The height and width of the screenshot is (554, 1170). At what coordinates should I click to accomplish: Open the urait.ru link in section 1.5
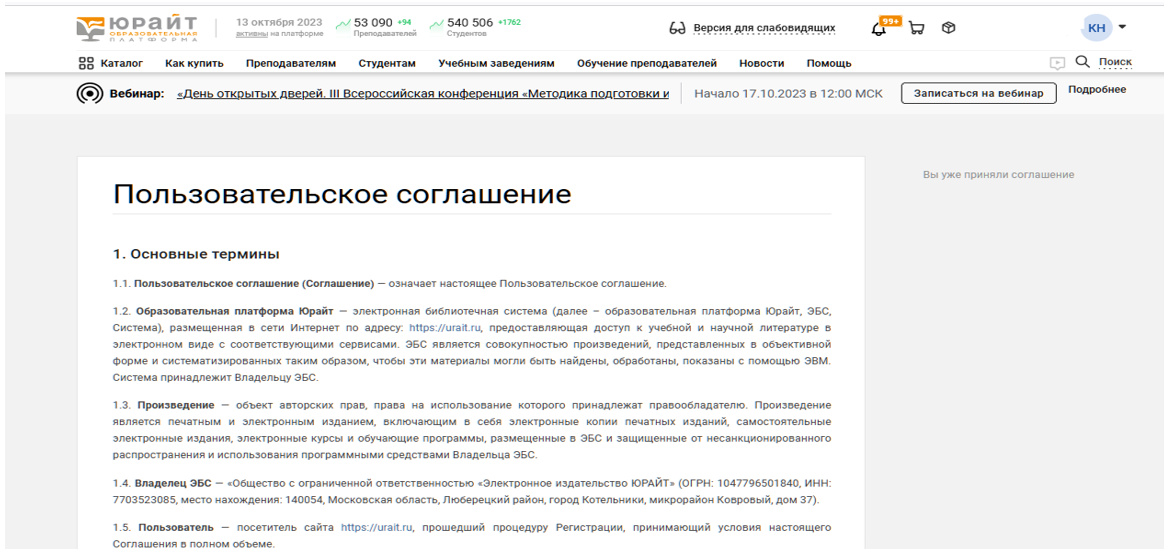(377, 527)
